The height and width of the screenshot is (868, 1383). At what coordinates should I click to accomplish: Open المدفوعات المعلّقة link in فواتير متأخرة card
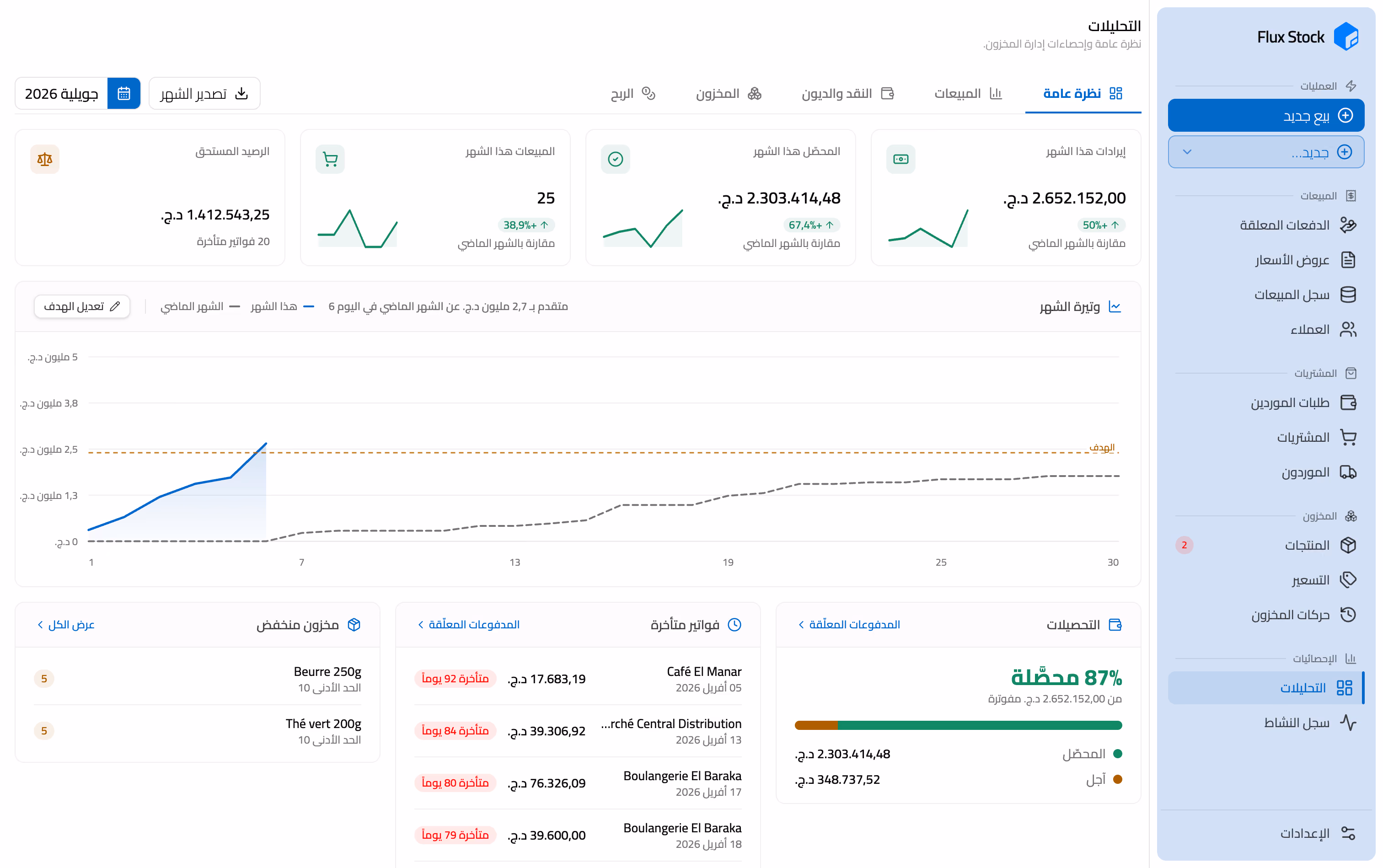468,625
